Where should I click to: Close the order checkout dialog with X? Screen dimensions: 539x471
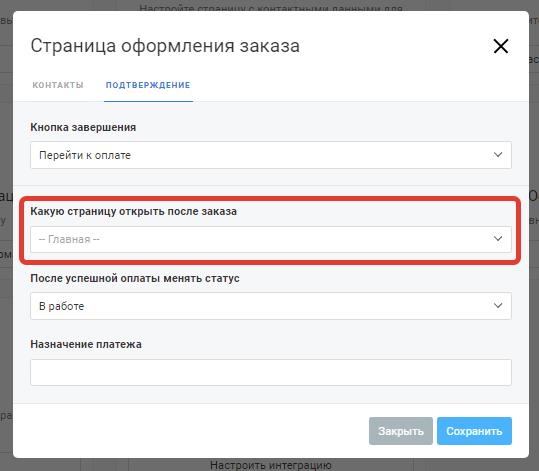[500, 46]
